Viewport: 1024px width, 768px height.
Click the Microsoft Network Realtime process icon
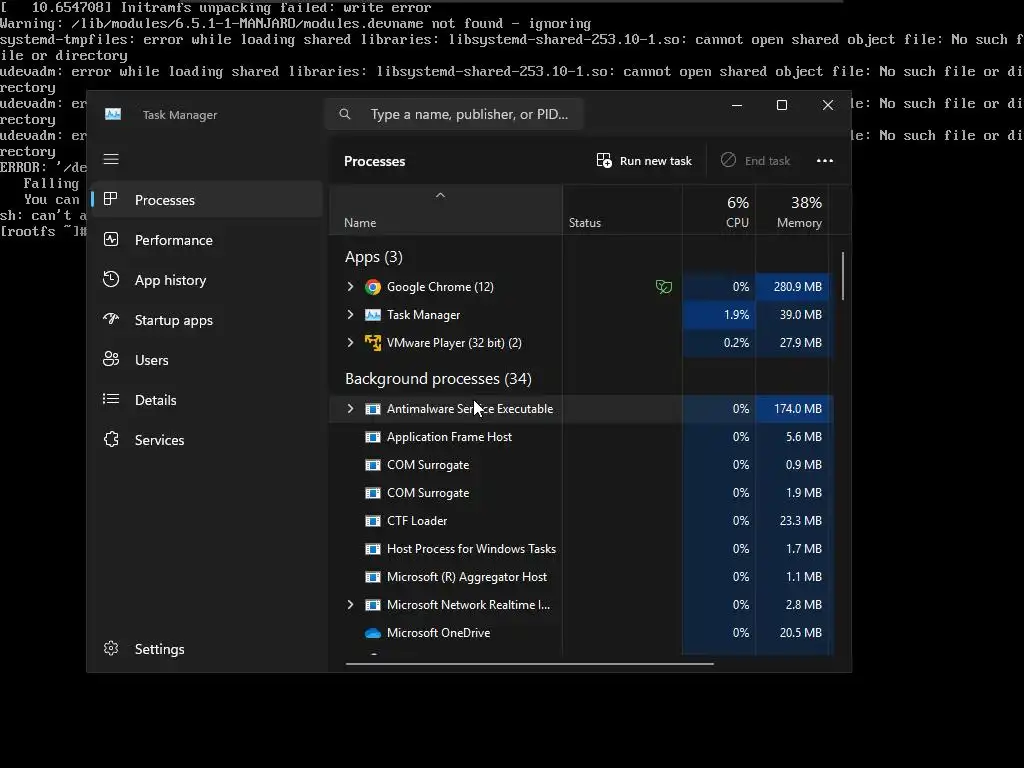(373, 605)
